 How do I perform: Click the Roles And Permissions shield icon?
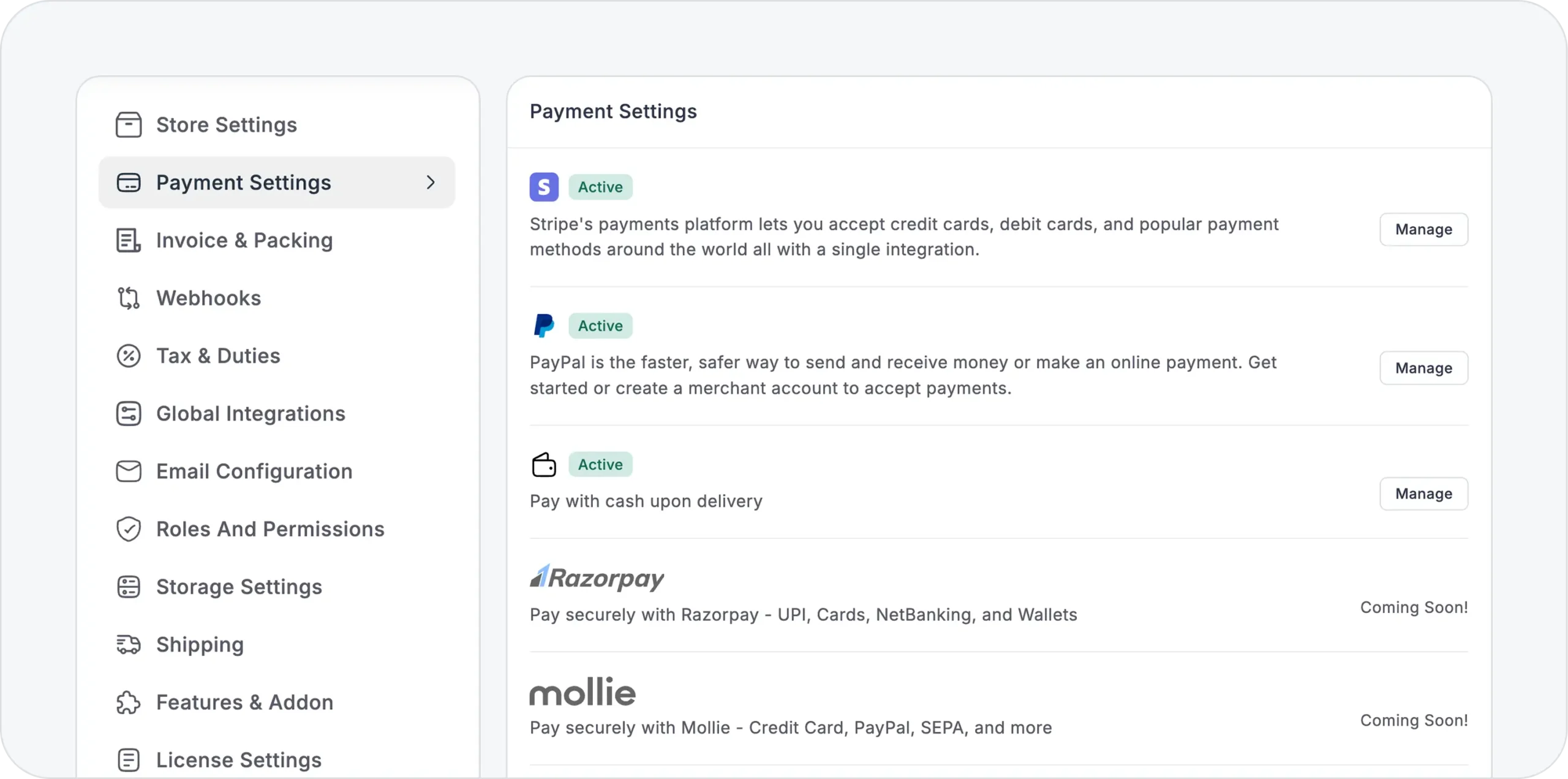tap(129, 529)
